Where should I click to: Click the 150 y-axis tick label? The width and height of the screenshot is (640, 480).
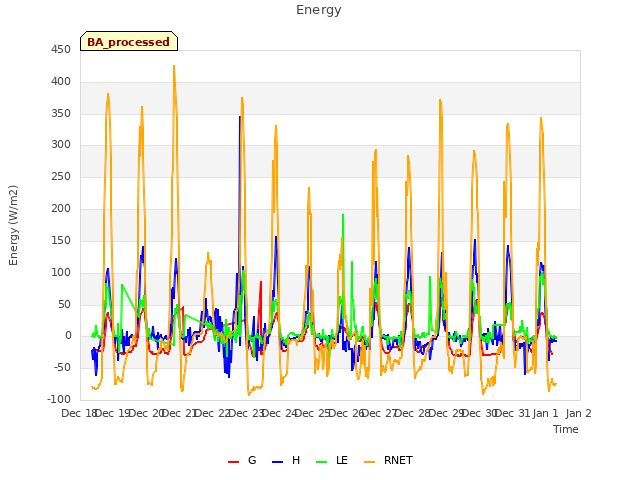61,240
